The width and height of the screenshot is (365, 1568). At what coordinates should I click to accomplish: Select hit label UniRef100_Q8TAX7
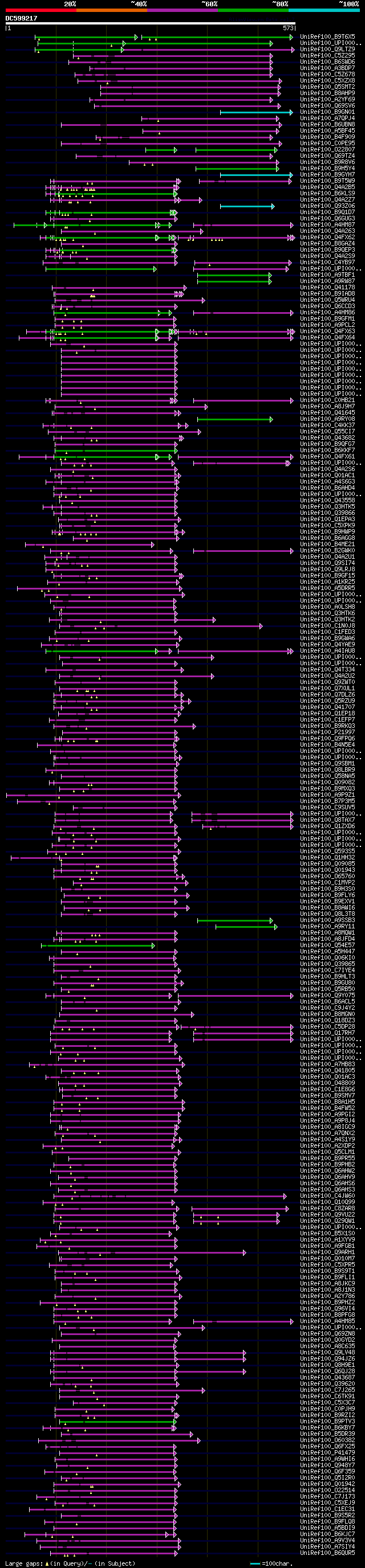point(327,820)
